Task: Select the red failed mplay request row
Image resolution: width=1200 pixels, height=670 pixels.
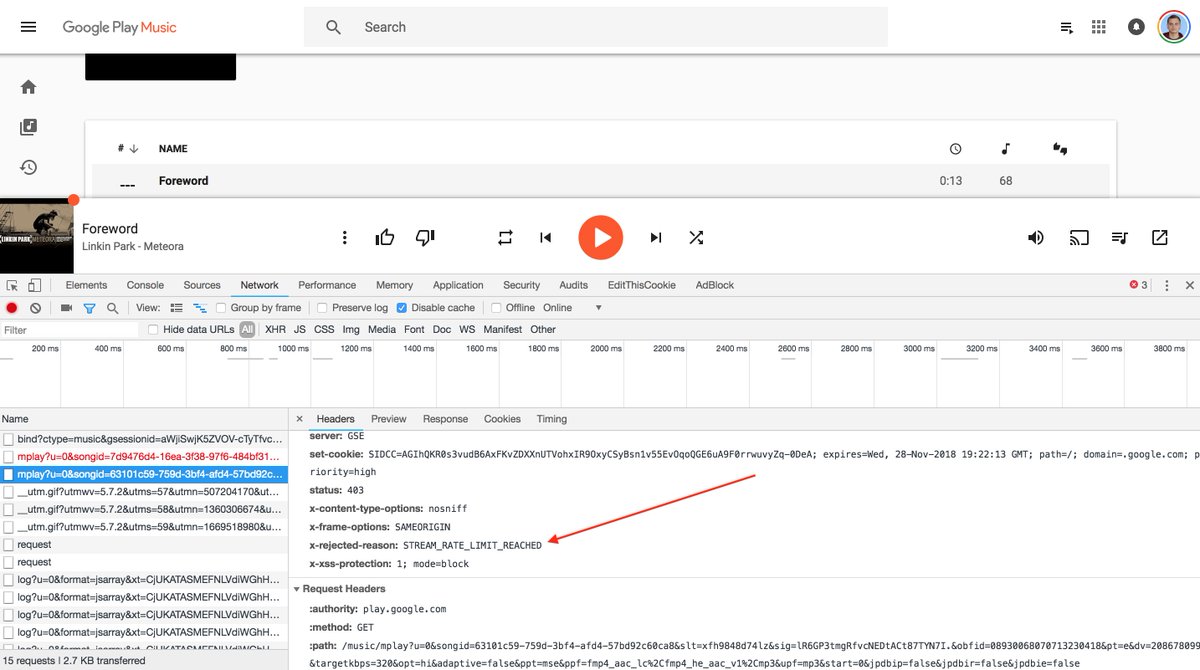Action: (x=145, y=456)
